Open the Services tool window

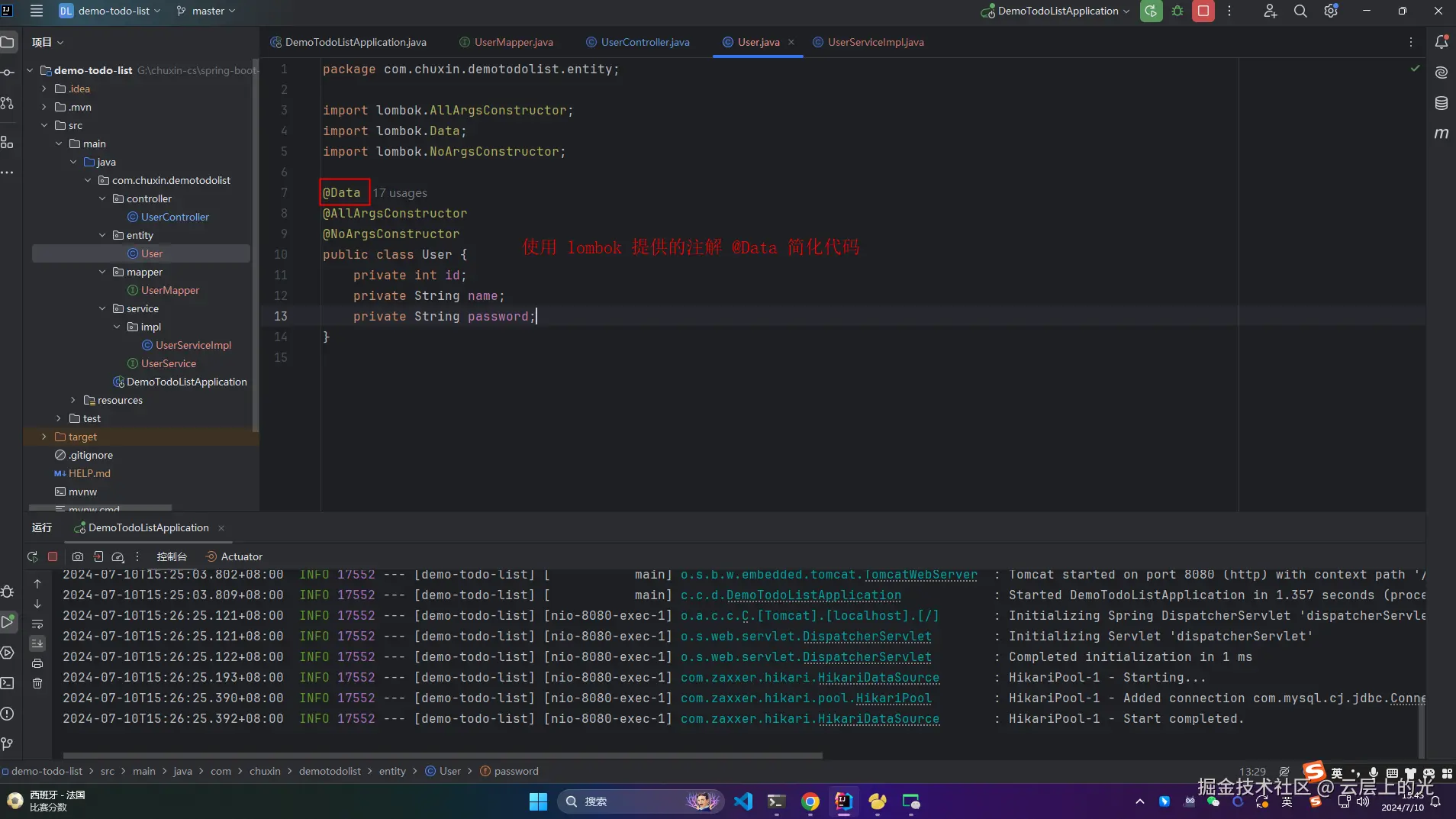8,653
